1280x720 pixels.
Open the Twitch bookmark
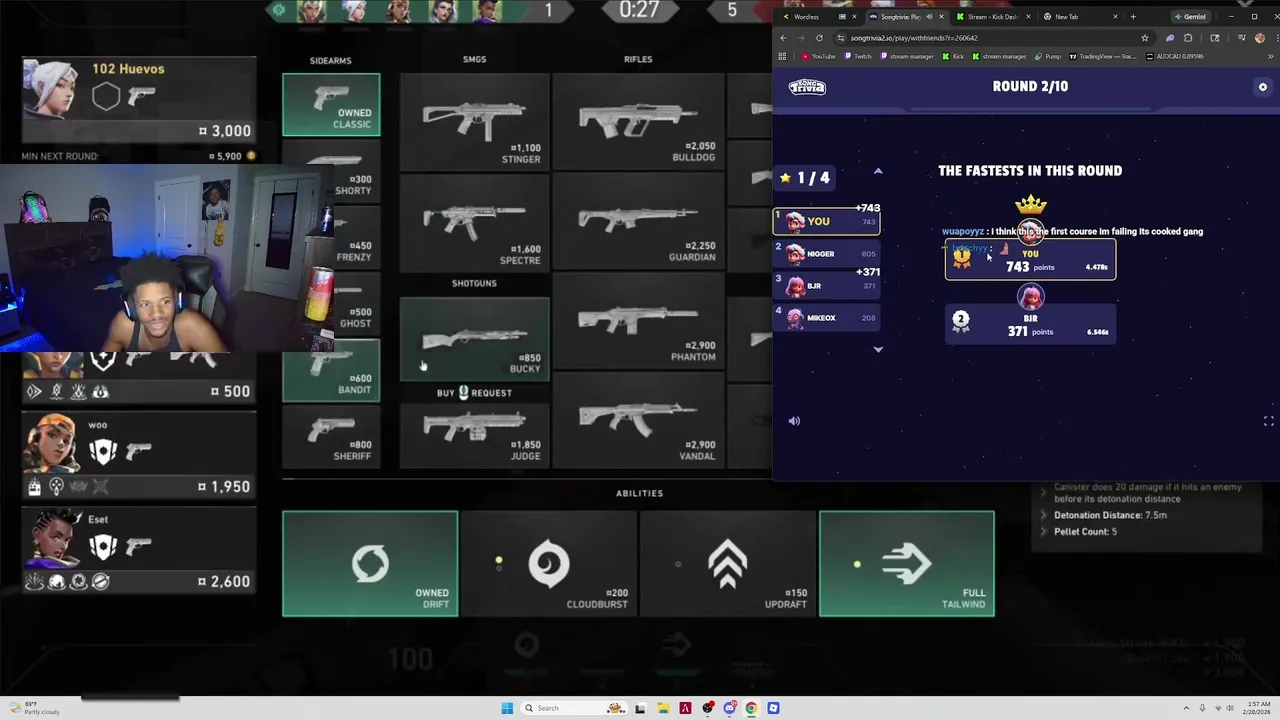857,56
